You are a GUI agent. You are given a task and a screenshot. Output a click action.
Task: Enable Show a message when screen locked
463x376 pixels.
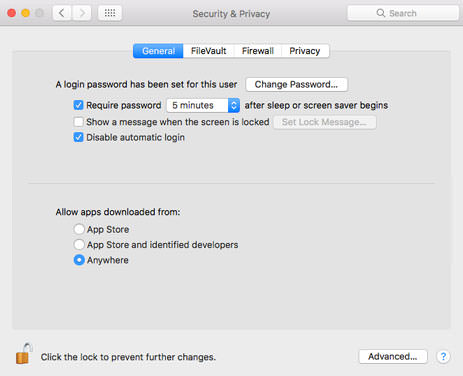point(78,122)
